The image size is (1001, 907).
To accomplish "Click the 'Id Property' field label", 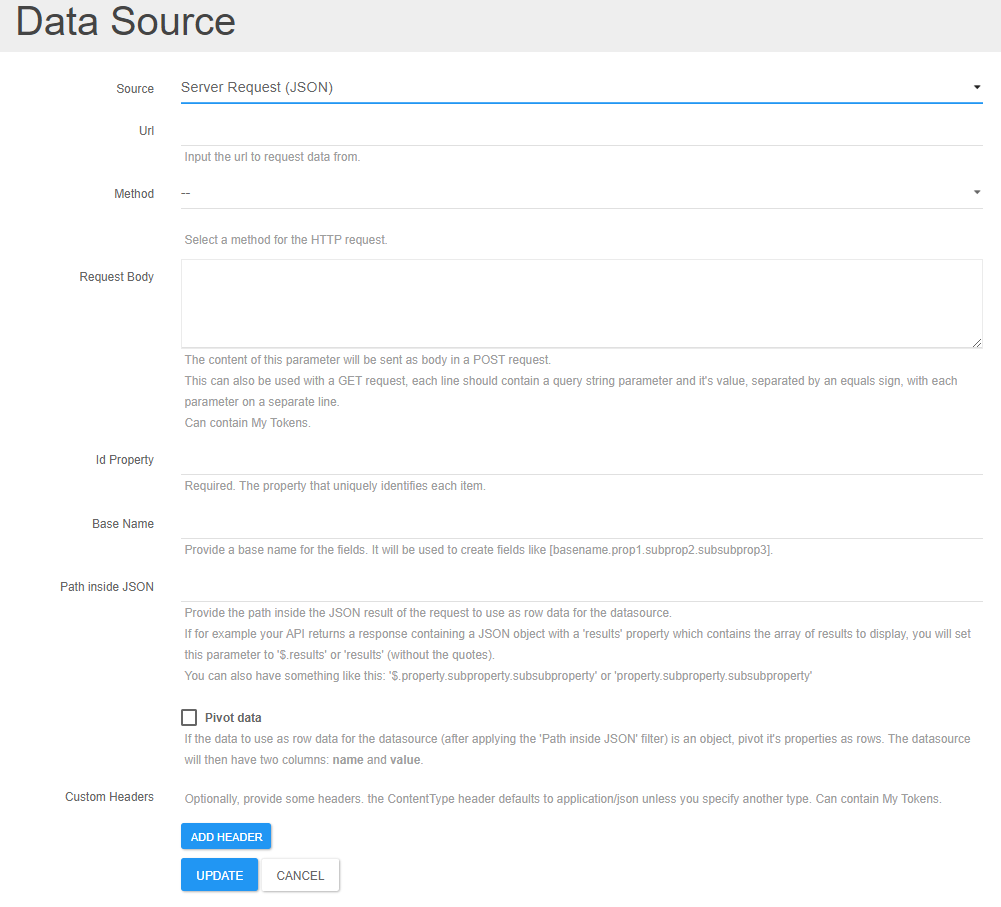I will coord(124,460).
